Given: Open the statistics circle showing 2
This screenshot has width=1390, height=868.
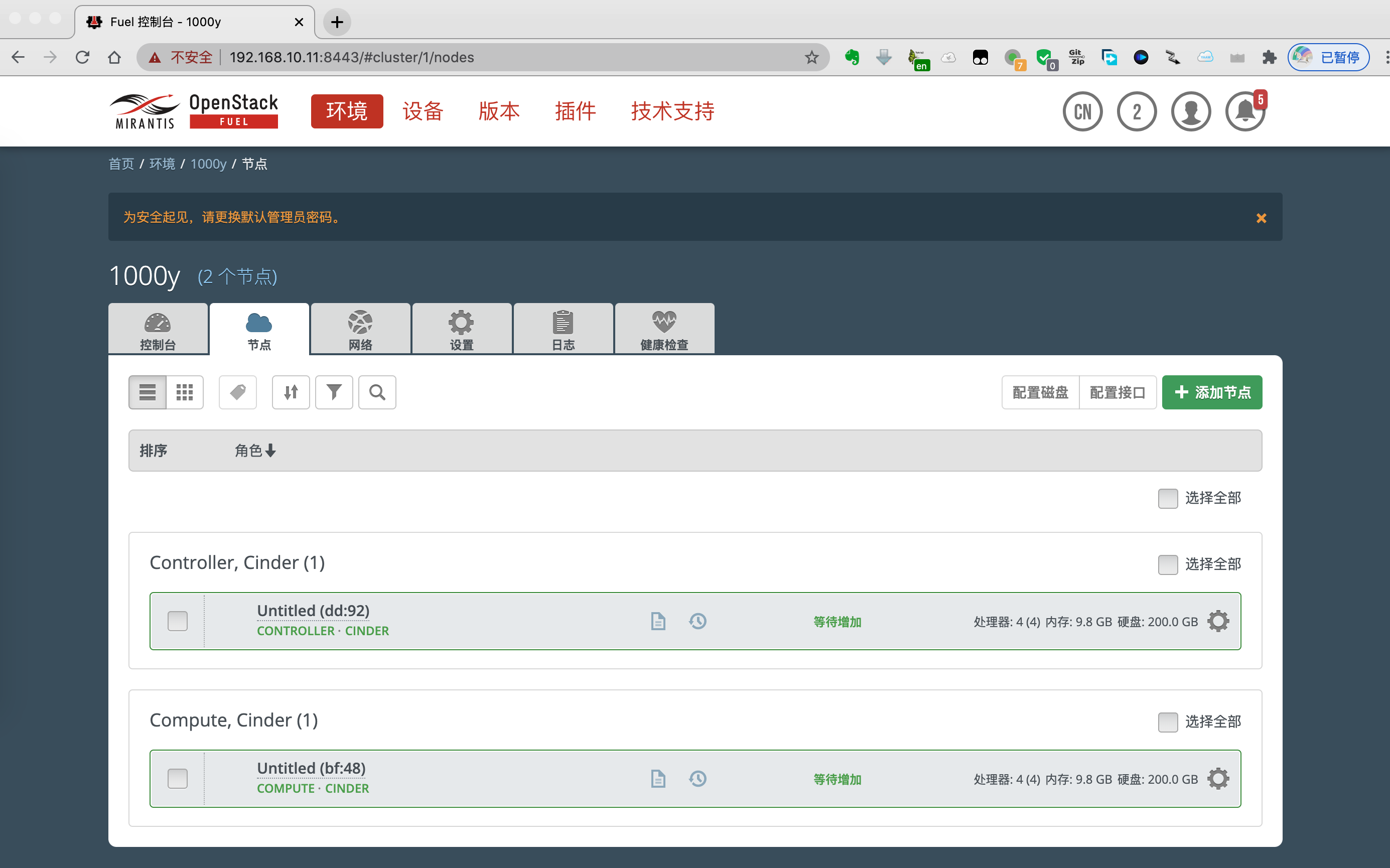Looking at the screenshot, I should tap(1137, 111).
